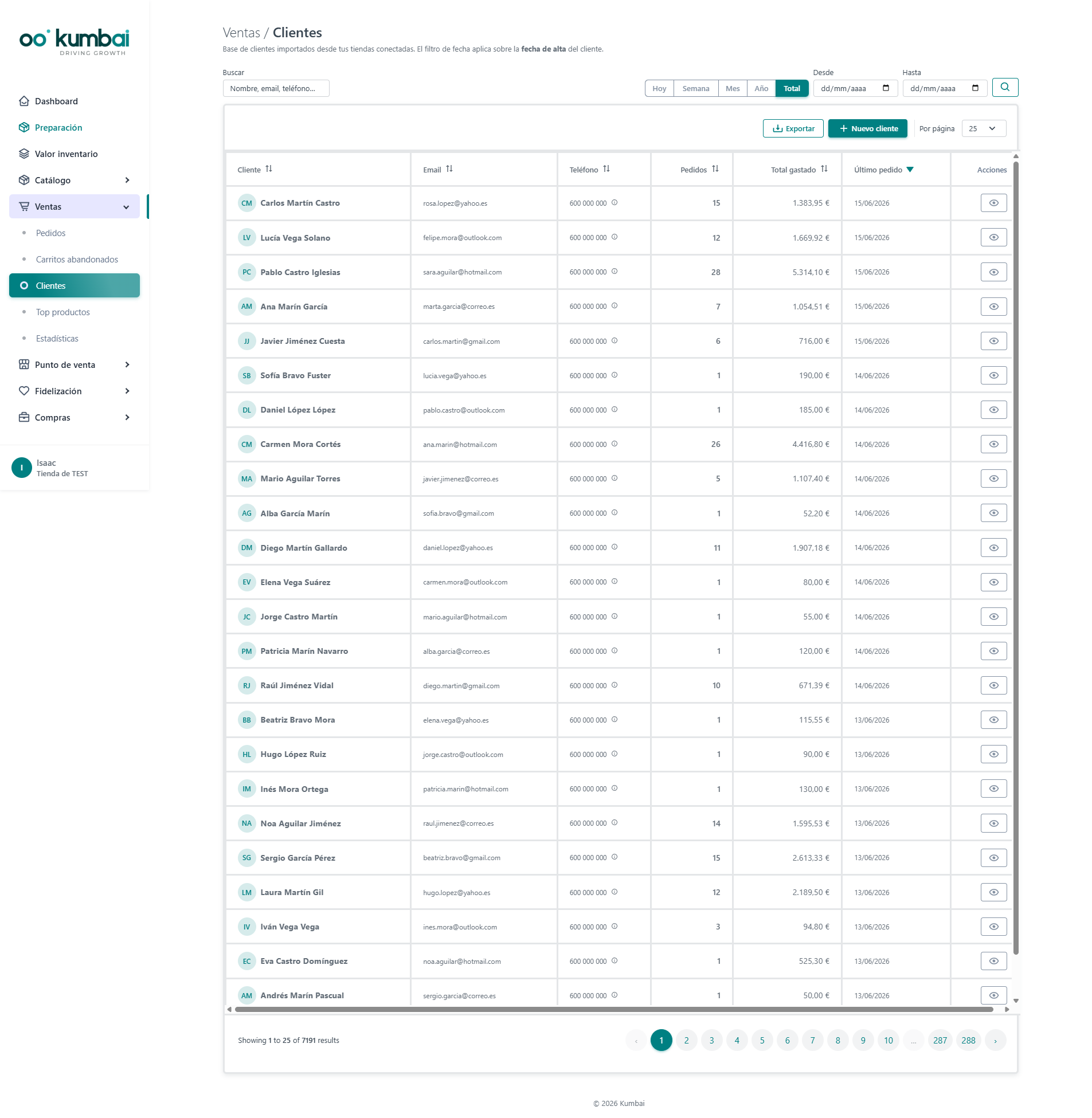View details eye icon for Sergio García Pérez
Viewport: 1092px width, 1118px height.
(993, 858)
